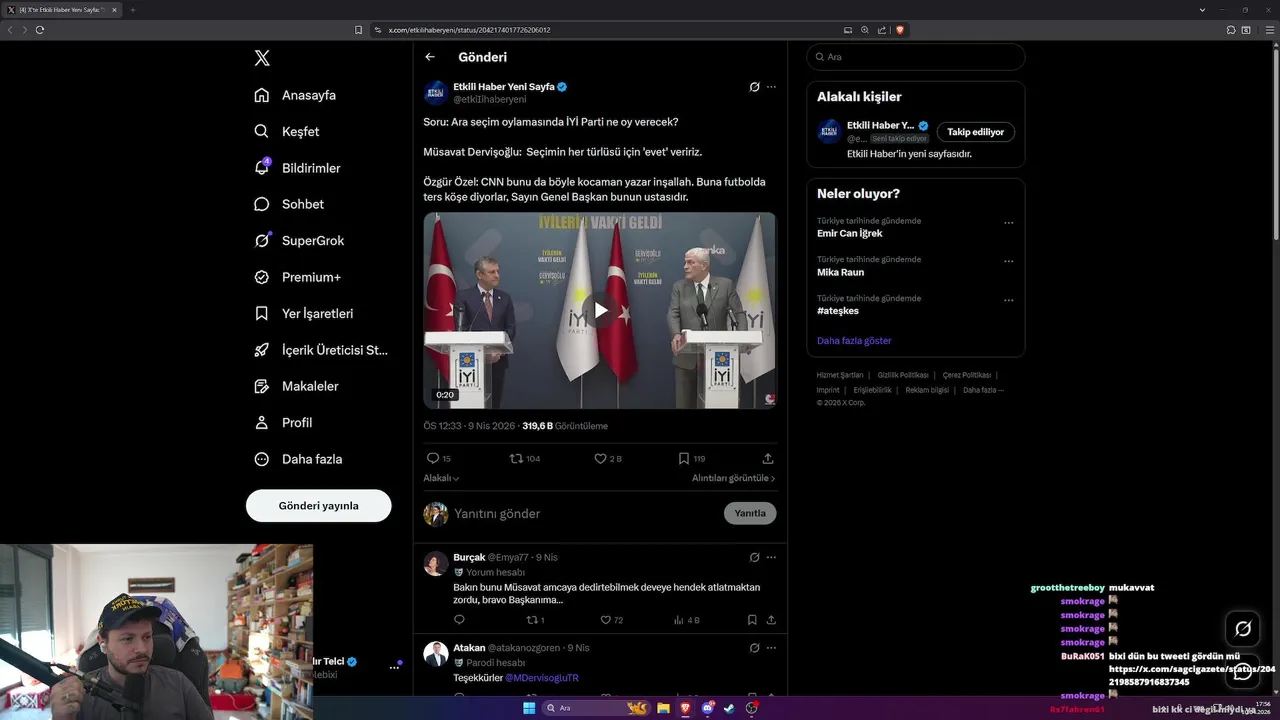This screenshot has width=1280, height=720.
Task: Open more options on Burçak reply
Action: [771, 557]
